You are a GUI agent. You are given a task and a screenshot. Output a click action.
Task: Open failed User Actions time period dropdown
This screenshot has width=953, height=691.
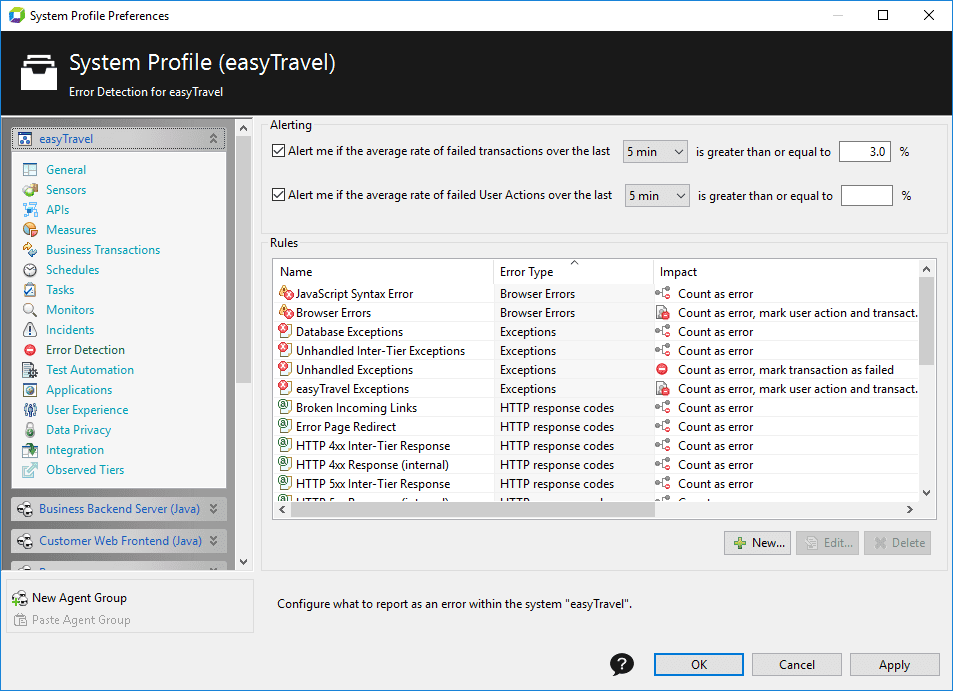657,196
